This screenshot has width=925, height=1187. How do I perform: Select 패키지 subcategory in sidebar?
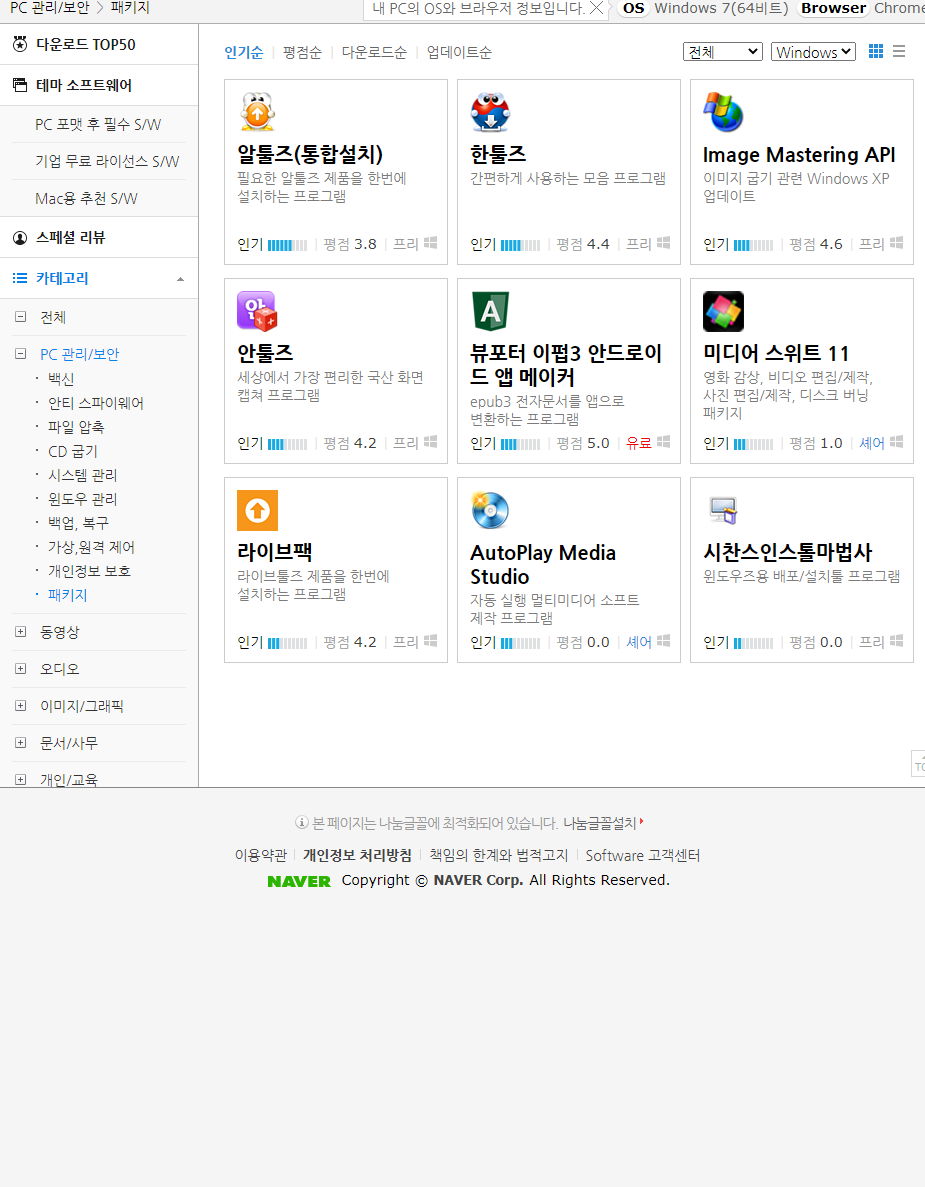pos(67,595)
